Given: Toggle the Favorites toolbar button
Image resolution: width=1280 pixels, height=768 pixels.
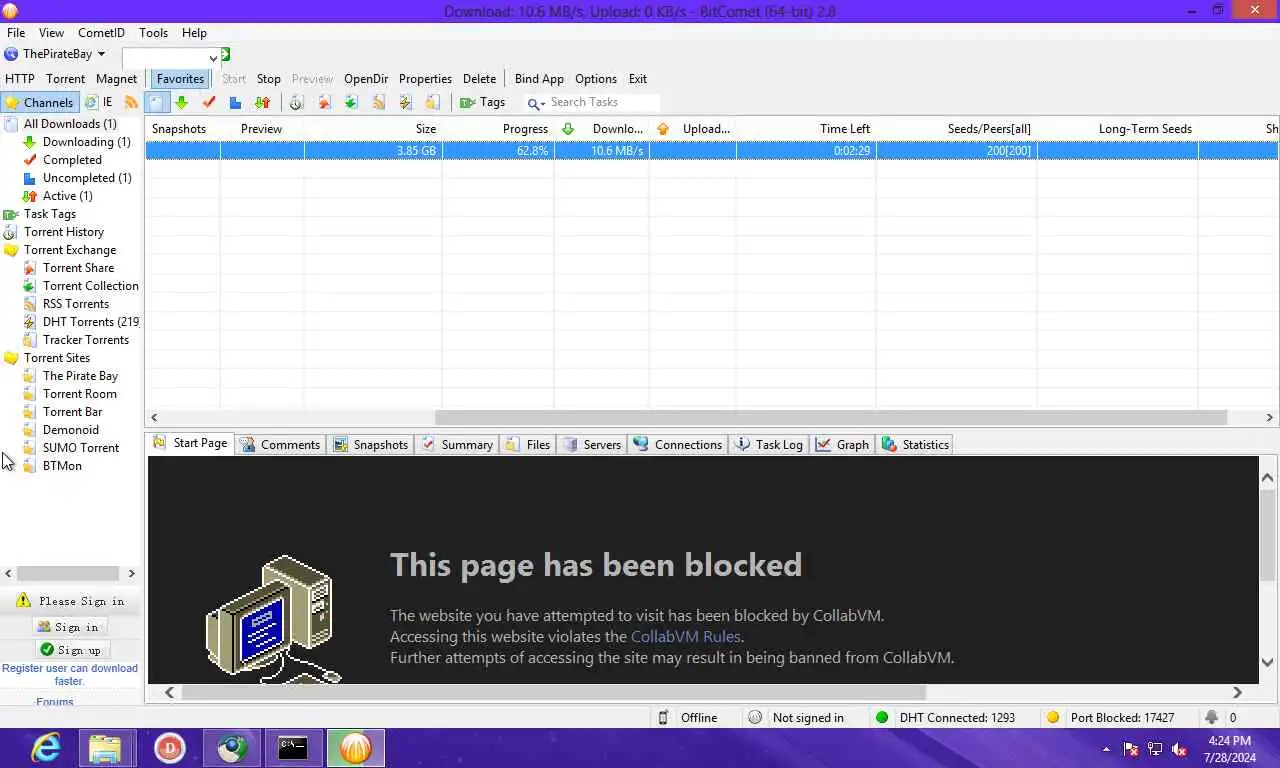Looking at the screenshot, I should 180,79.
